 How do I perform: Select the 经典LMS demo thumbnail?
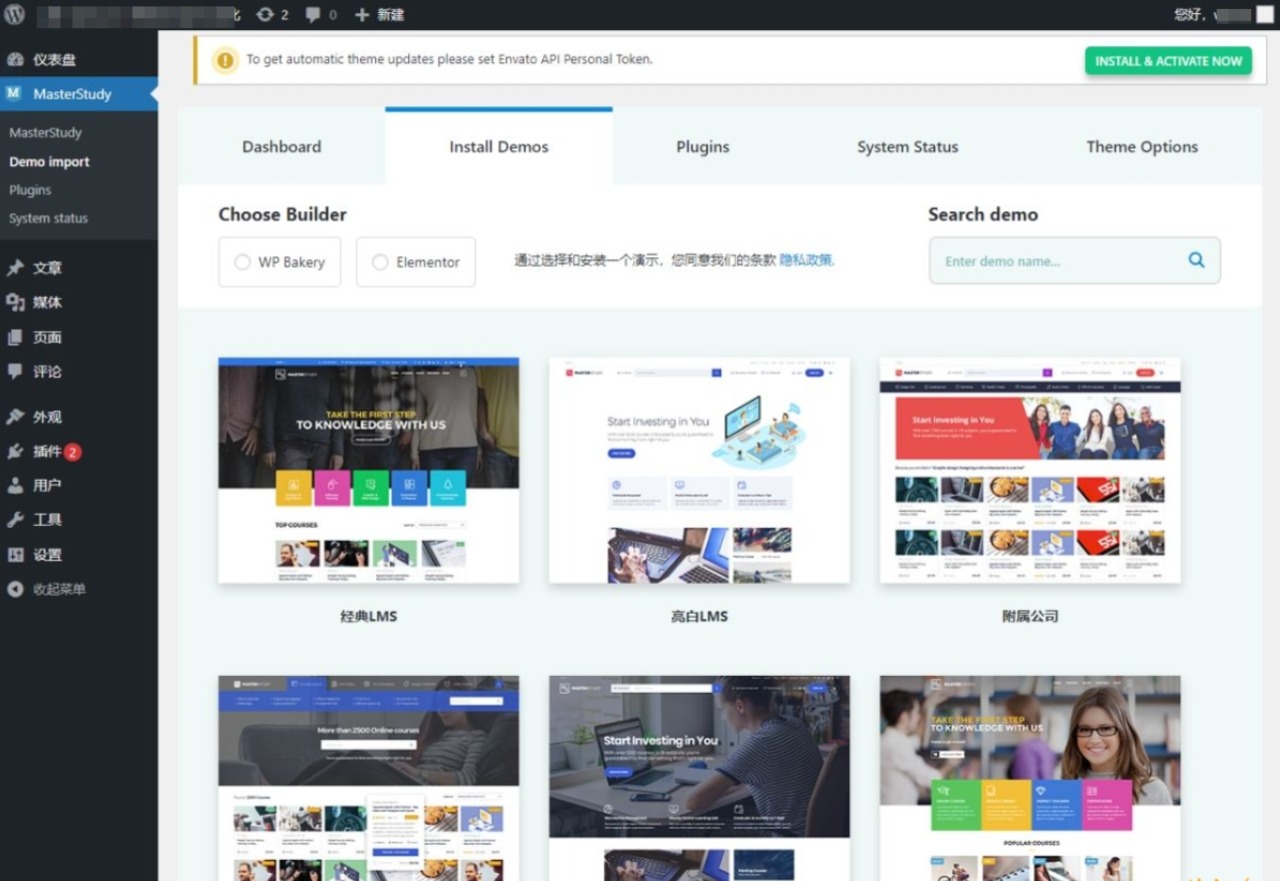click(368, 470)
